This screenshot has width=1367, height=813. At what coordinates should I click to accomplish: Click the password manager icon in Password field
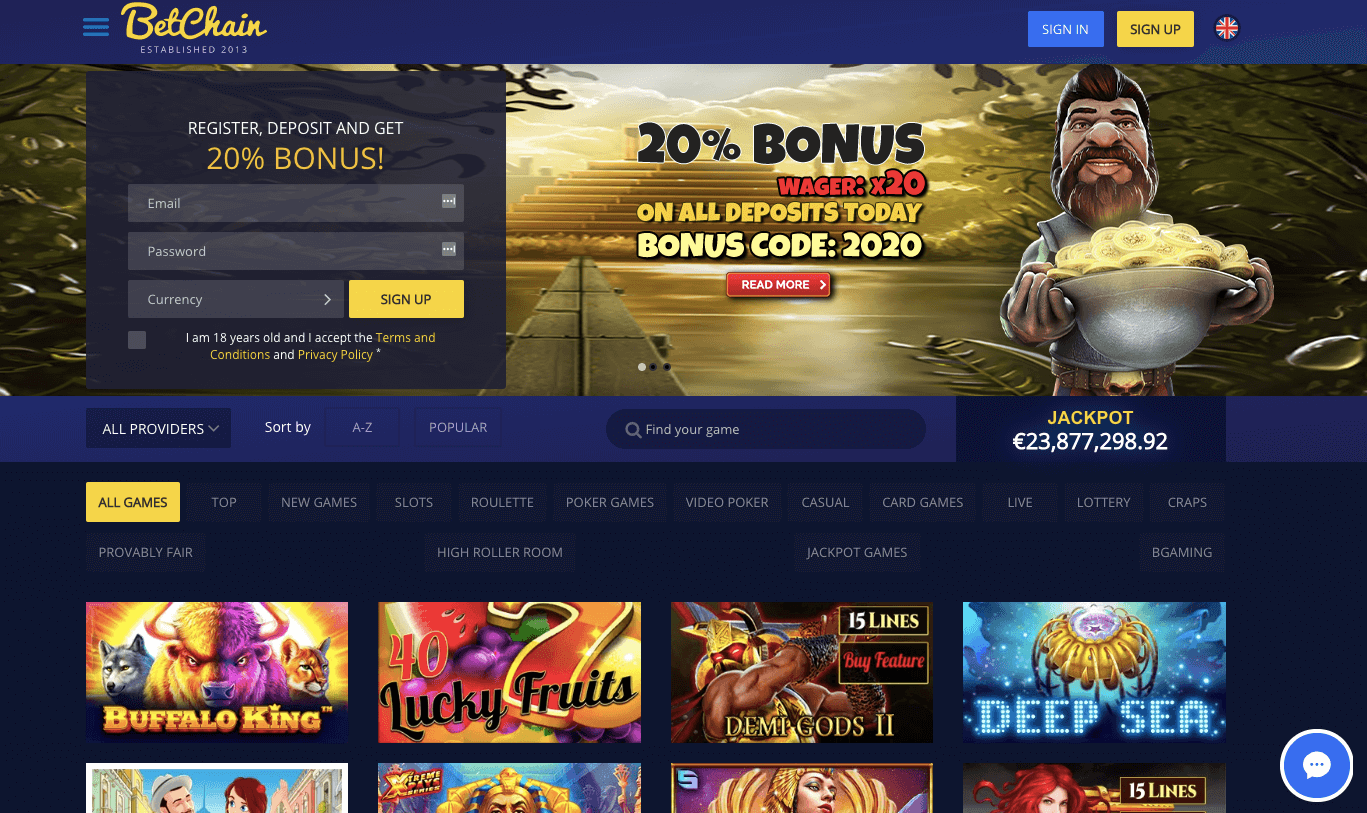[449, 249]
